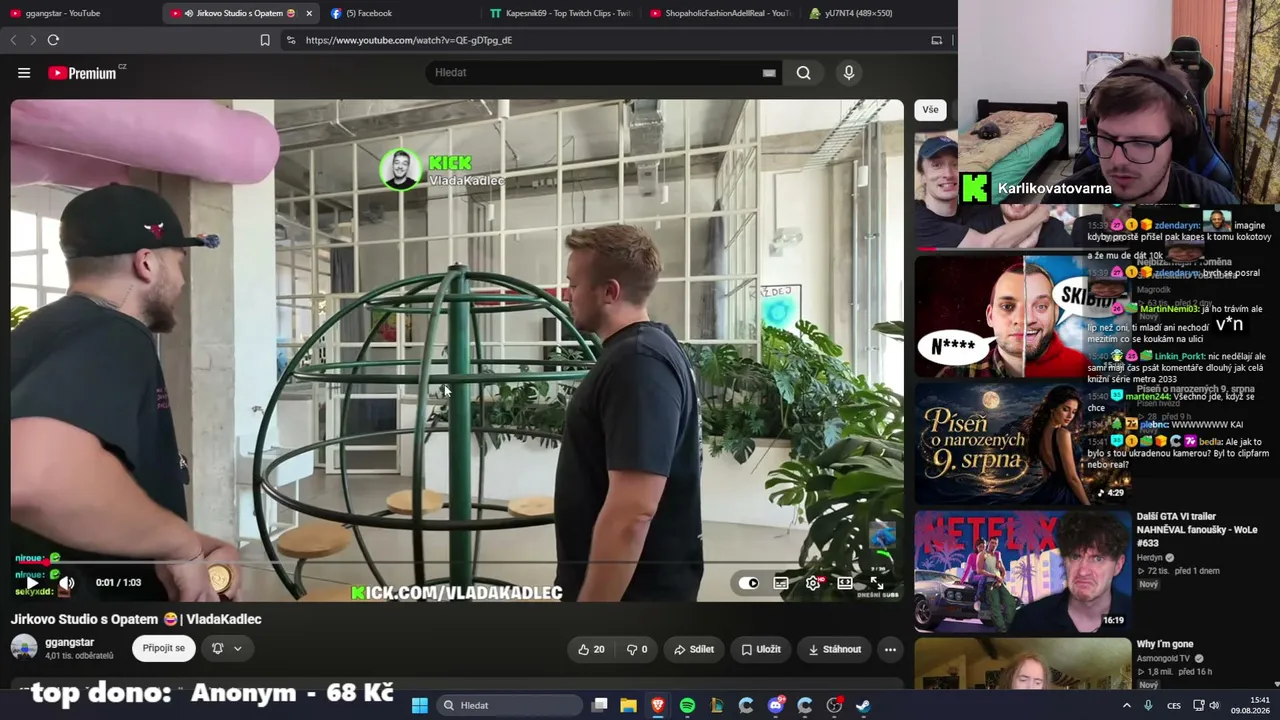Image resolution: width=1280 pixels, height=720 pixels.
Task: Switch to the Kapesnik69 Twitch Clips tab
Action: [x=560, y=13]
